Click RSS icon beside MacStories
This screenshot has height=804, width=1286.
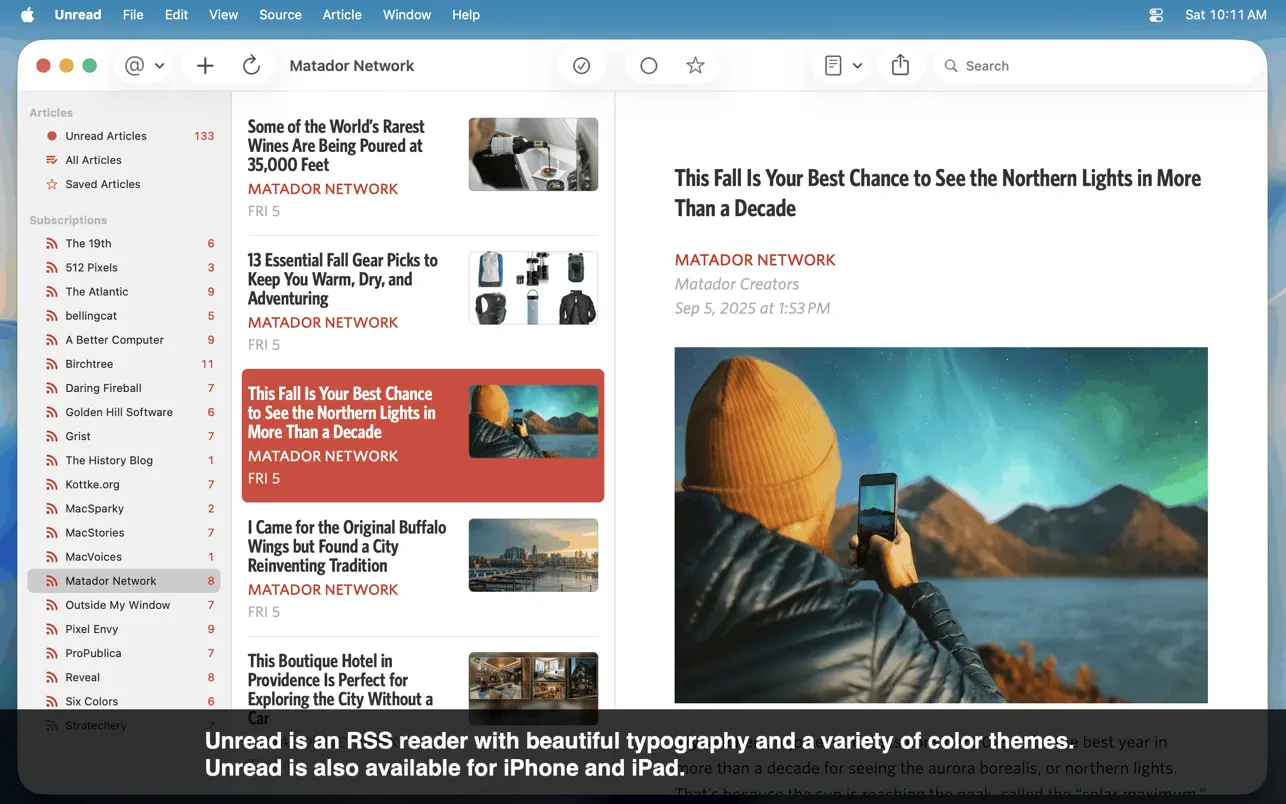(52, 533)
